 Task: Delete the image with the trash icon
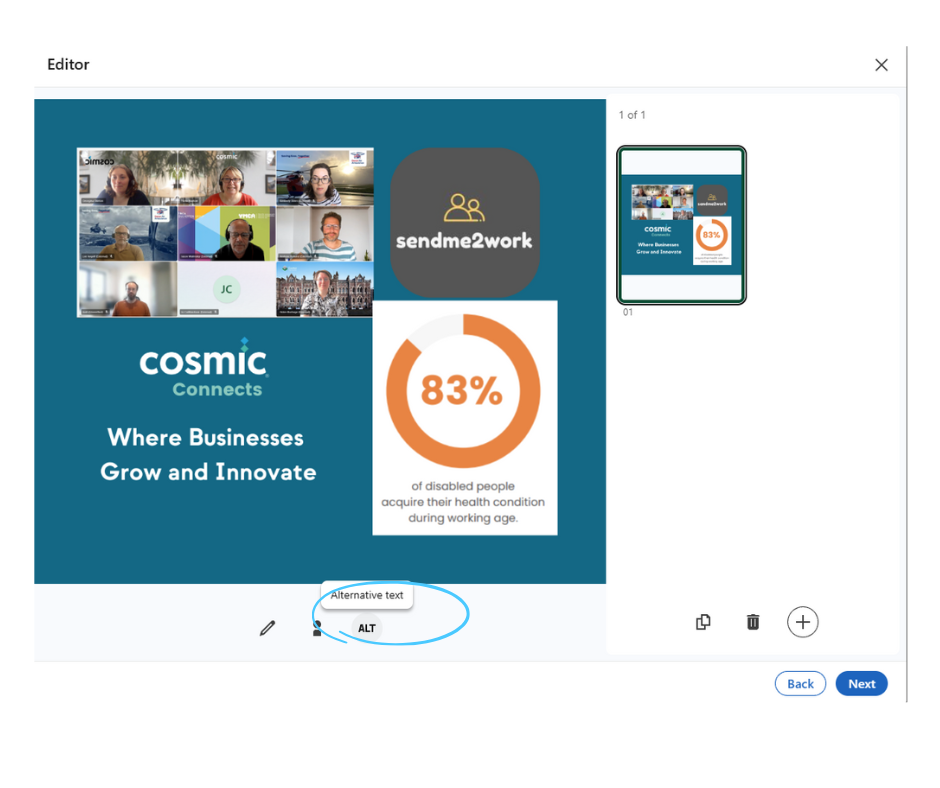tap(753, 622)
